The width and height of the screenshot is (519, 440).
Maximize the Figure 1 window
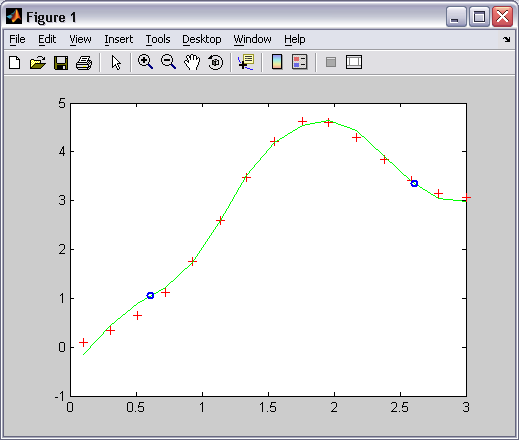click(479, 17)
